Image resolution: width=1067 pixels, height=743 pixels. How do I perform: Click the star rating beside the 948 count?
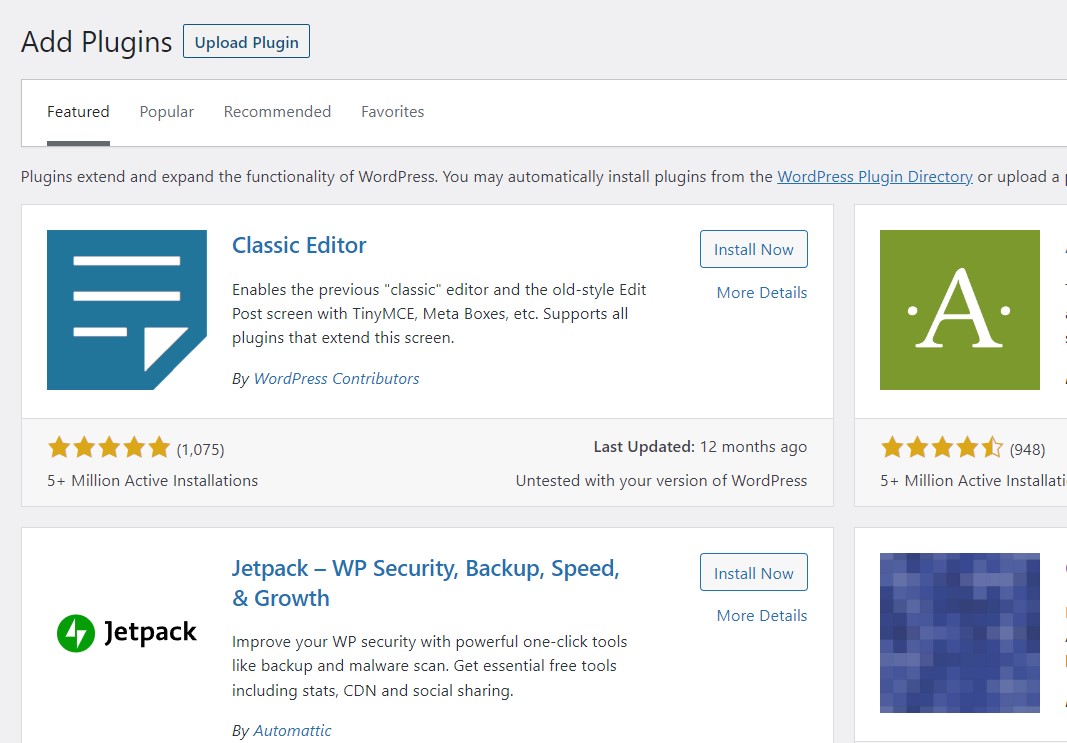click(941, 448)
